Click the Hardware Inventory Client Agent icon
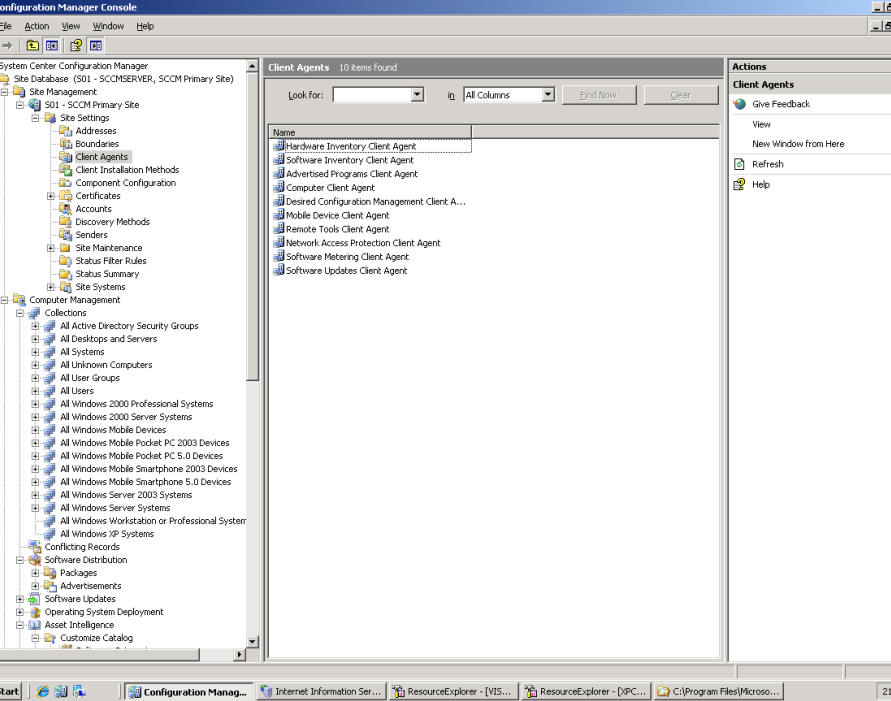The width and height of the screenshot is (891, 701). pyautogui.click(x=279, y=146)
